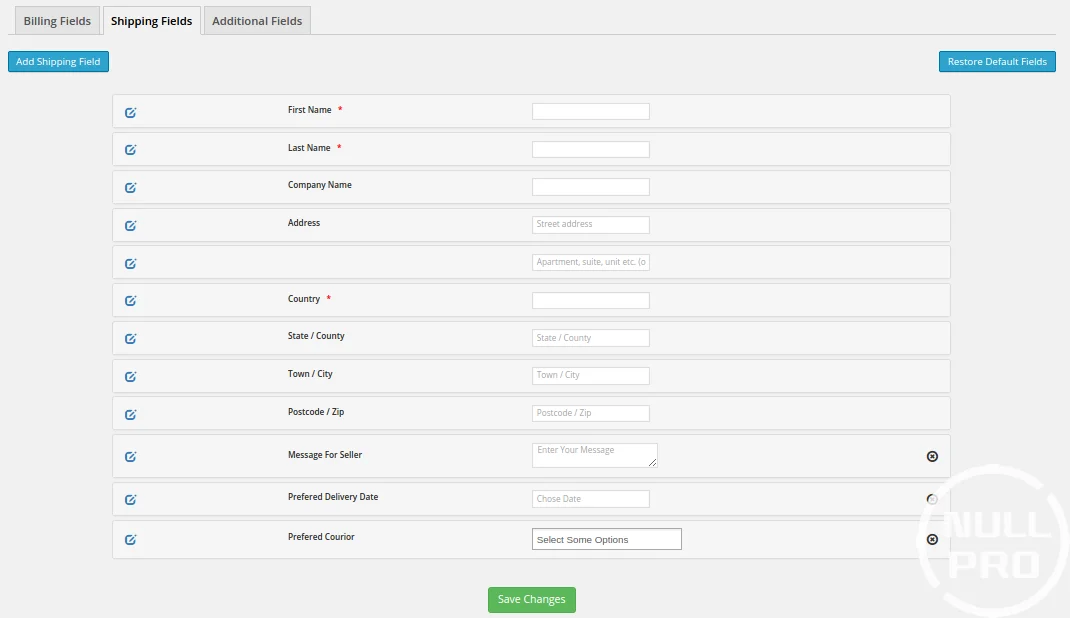Switch to the Billing Fields tab

[x=57, y=21]
